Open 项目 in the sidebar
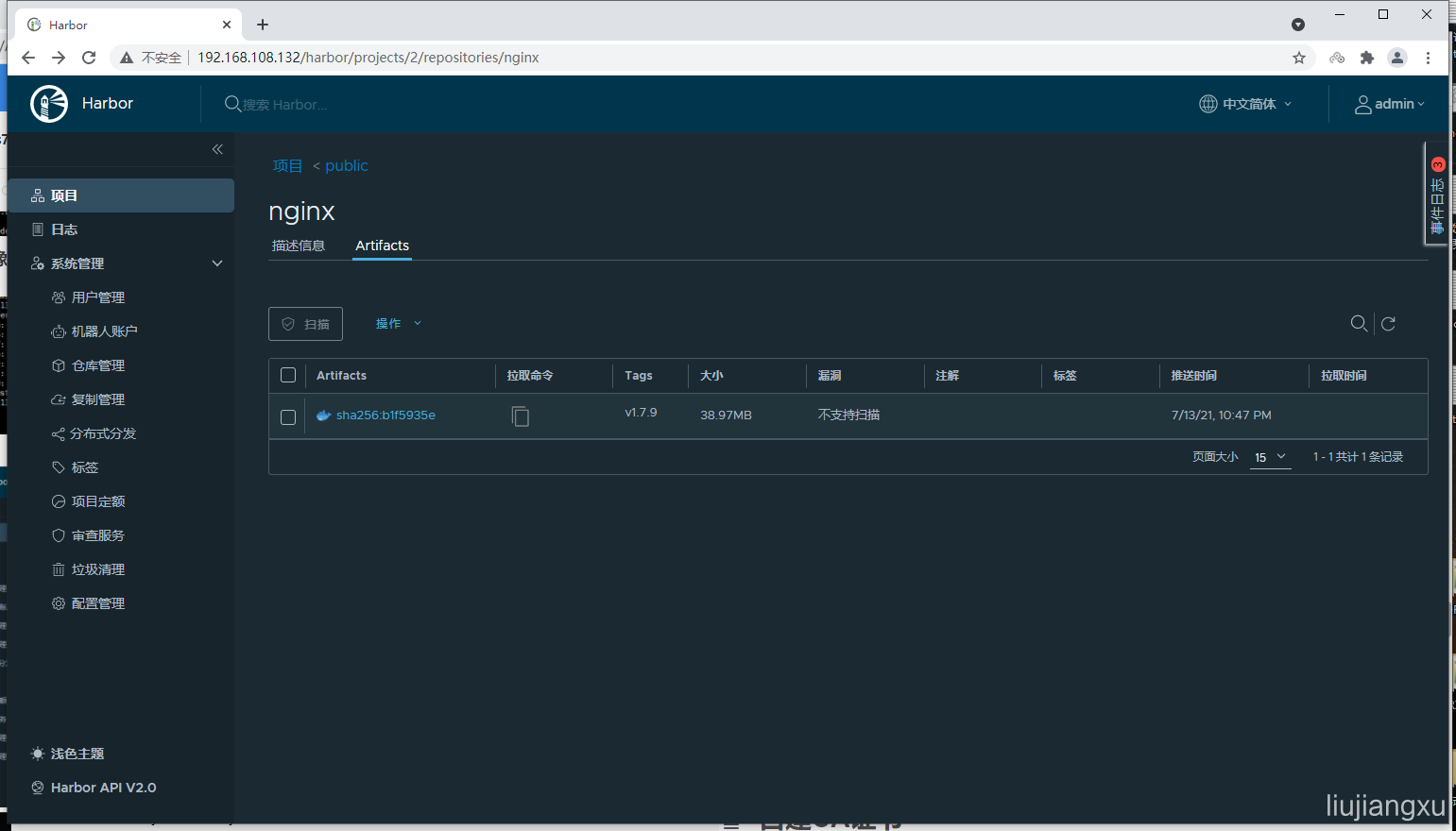This screenshot has width=1456, height=831. point(121,195)
